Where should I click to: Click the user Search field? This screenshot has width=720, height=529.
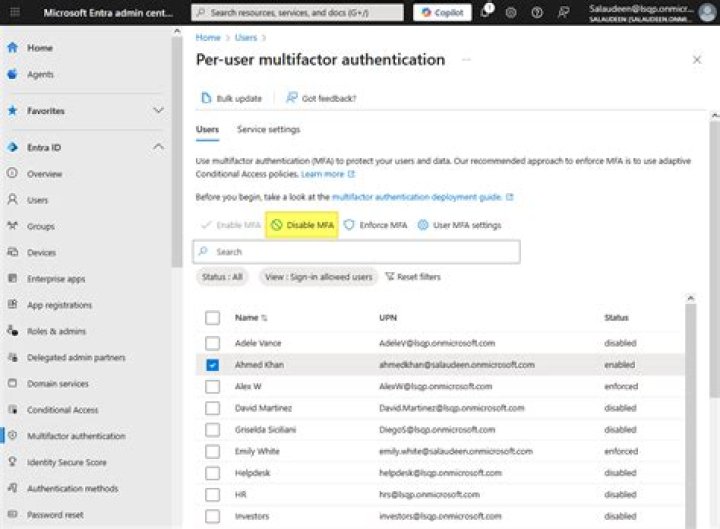356,252
